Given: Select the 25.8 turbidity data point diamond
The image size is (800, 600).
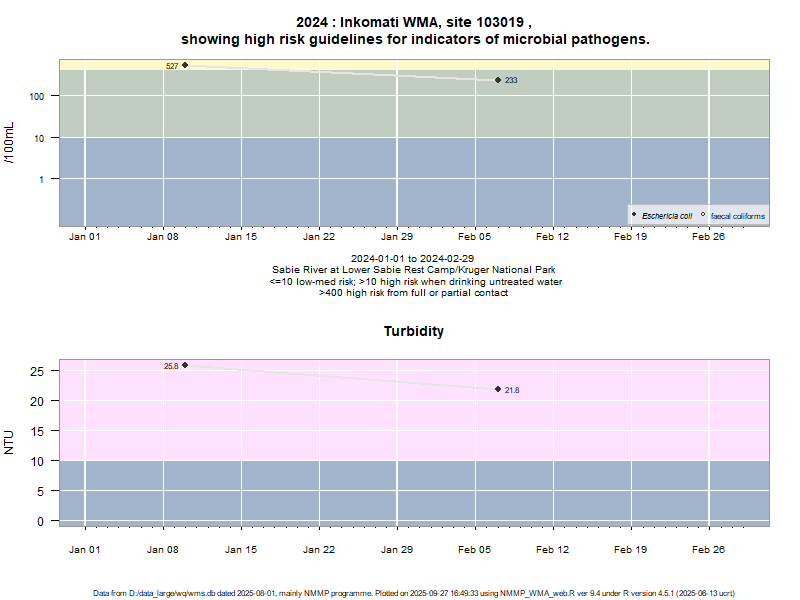Looking at the screenshot, I should click(x=185, y=365).
